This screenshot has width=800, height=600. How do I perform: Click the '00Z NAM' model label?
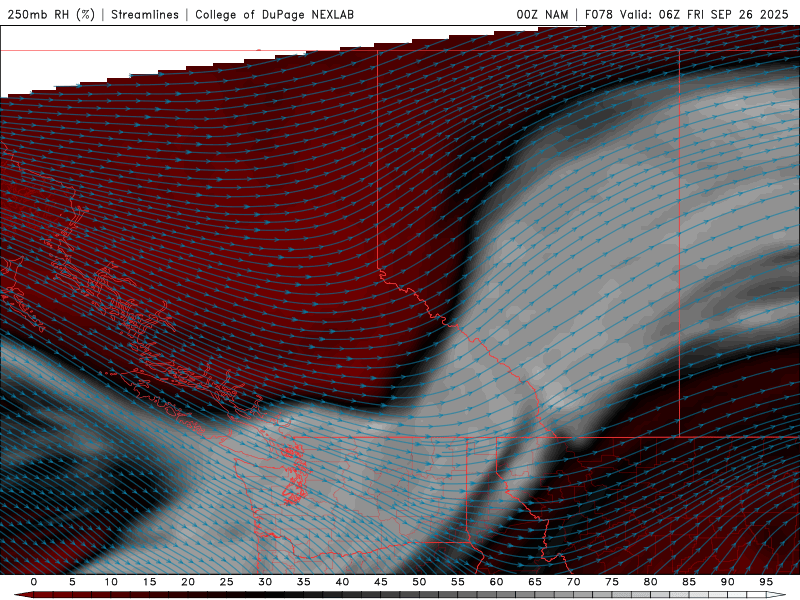click(x=542, y=14)
